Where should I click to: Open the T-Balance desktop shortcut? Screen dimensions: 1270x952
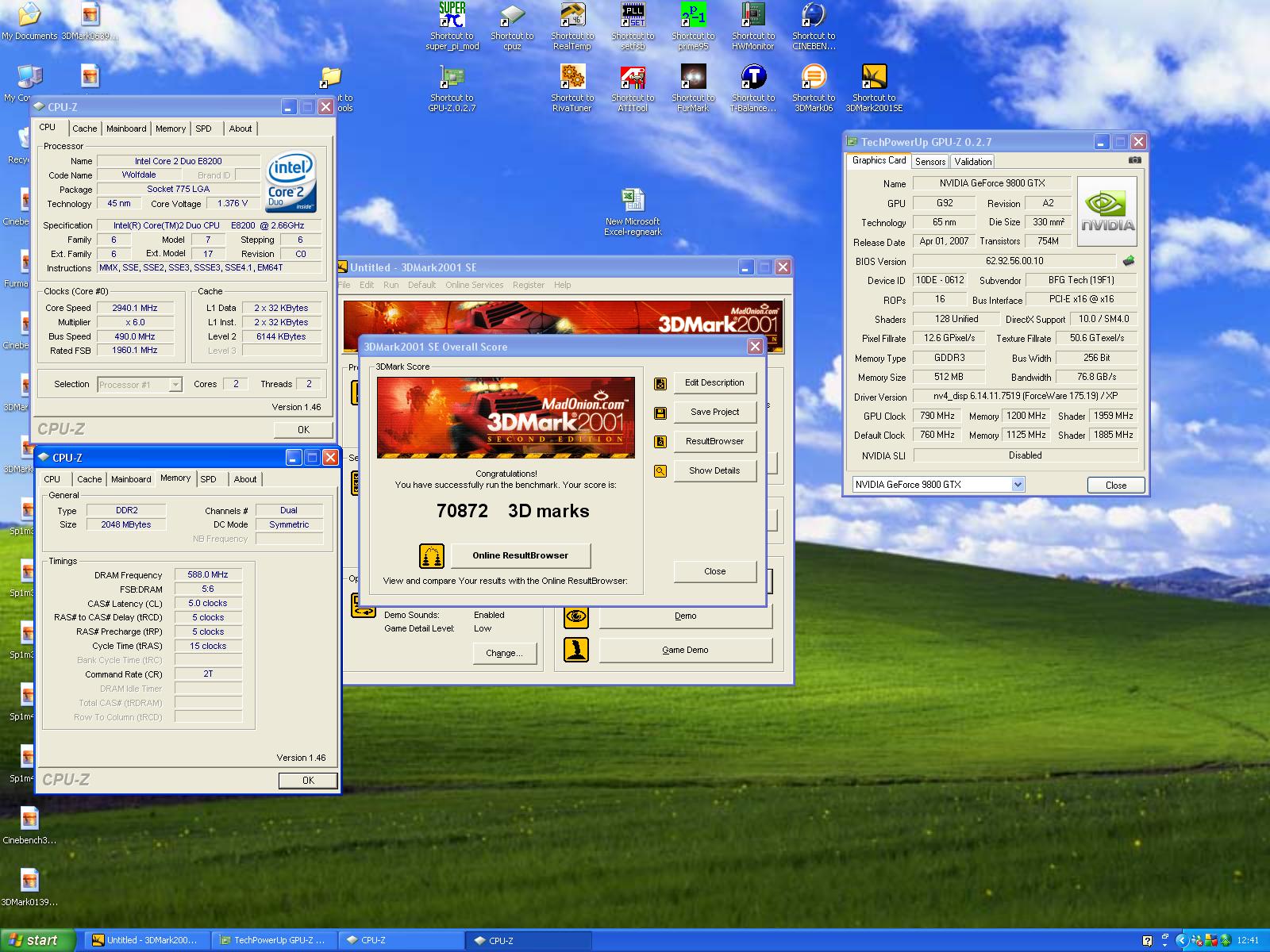point(753,88)
